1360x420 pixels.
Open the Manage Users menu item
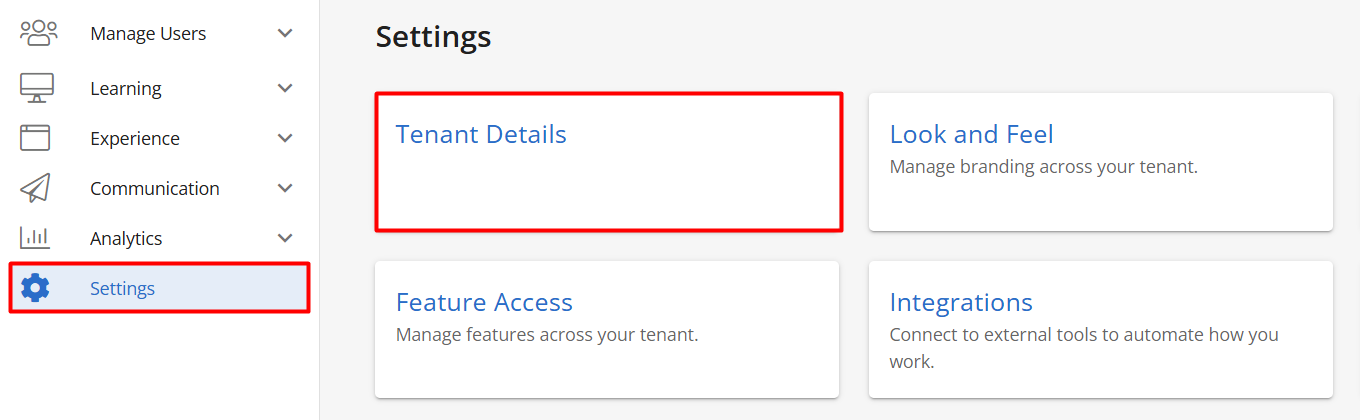click(x=148, y=34)
